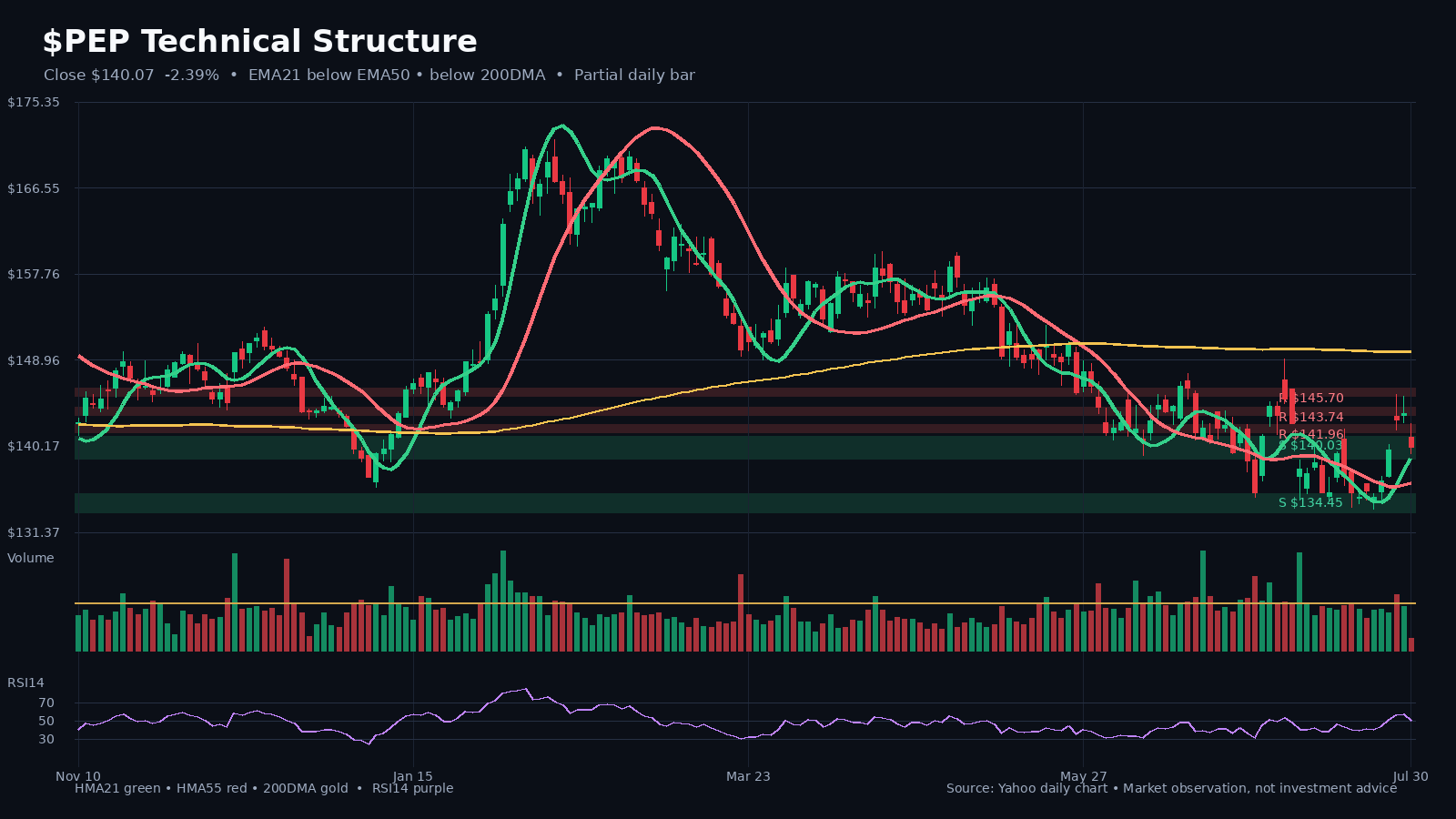Select the RSI "30" level label
This screenshot has width=1456, height=819.
[x=46, y=739]
